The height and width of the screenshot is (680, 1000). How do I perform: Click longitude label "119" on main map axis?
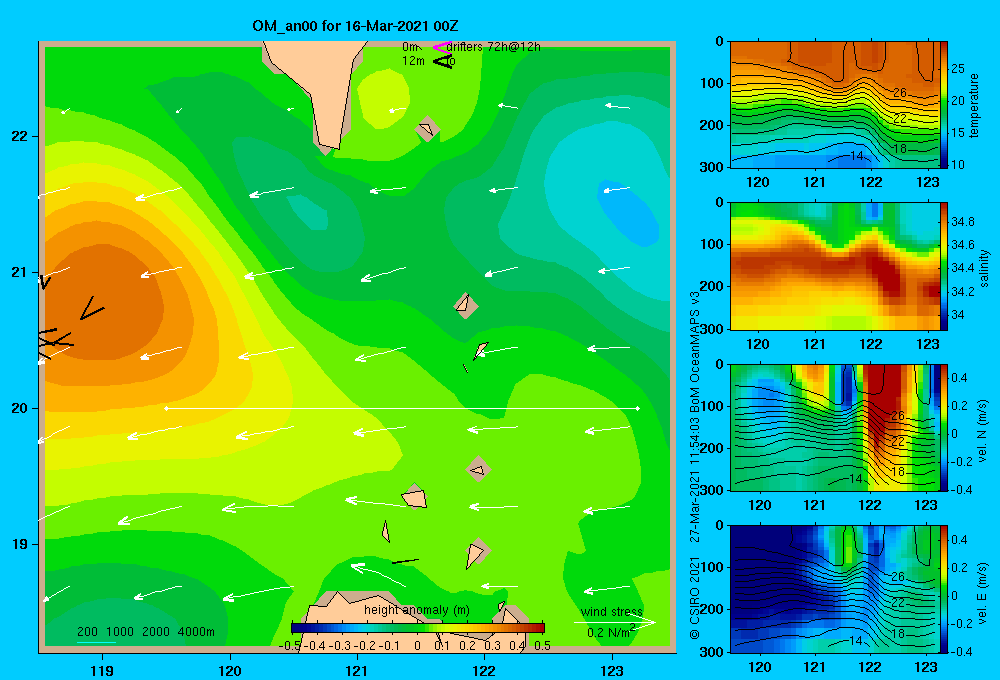[102, 671]
